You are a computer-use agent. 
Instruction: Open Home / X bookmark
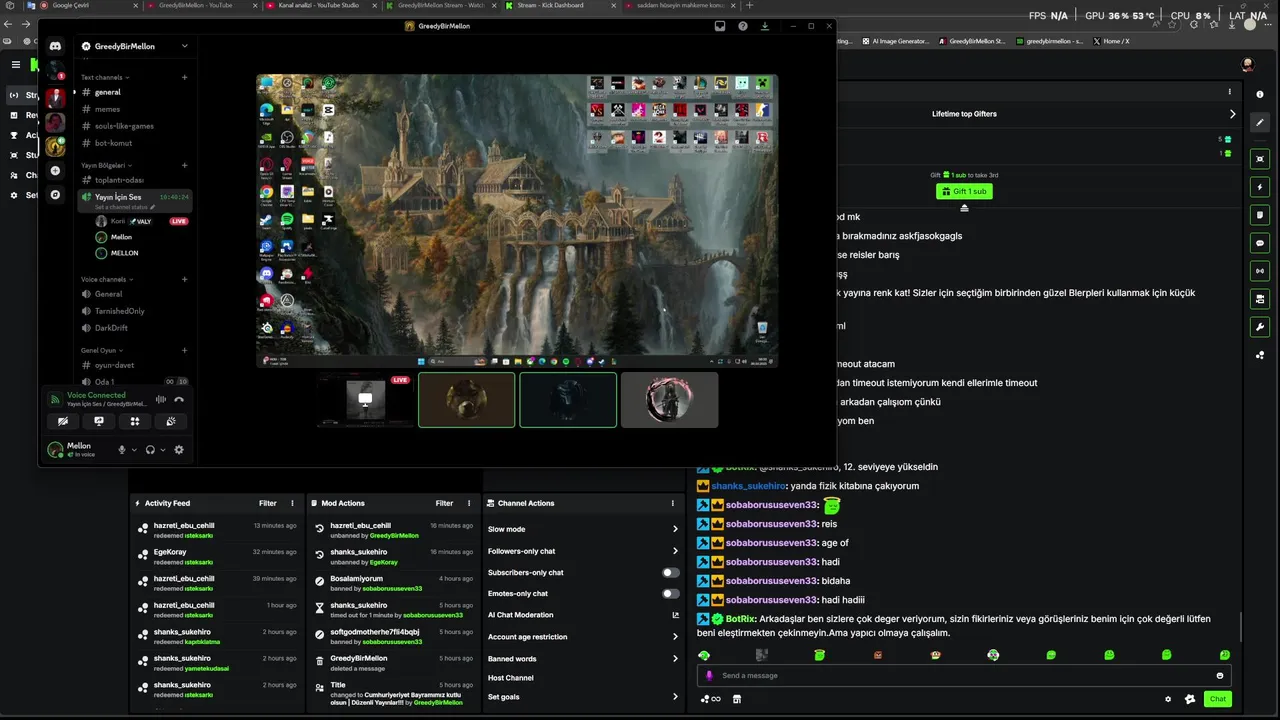[1111, 41]
